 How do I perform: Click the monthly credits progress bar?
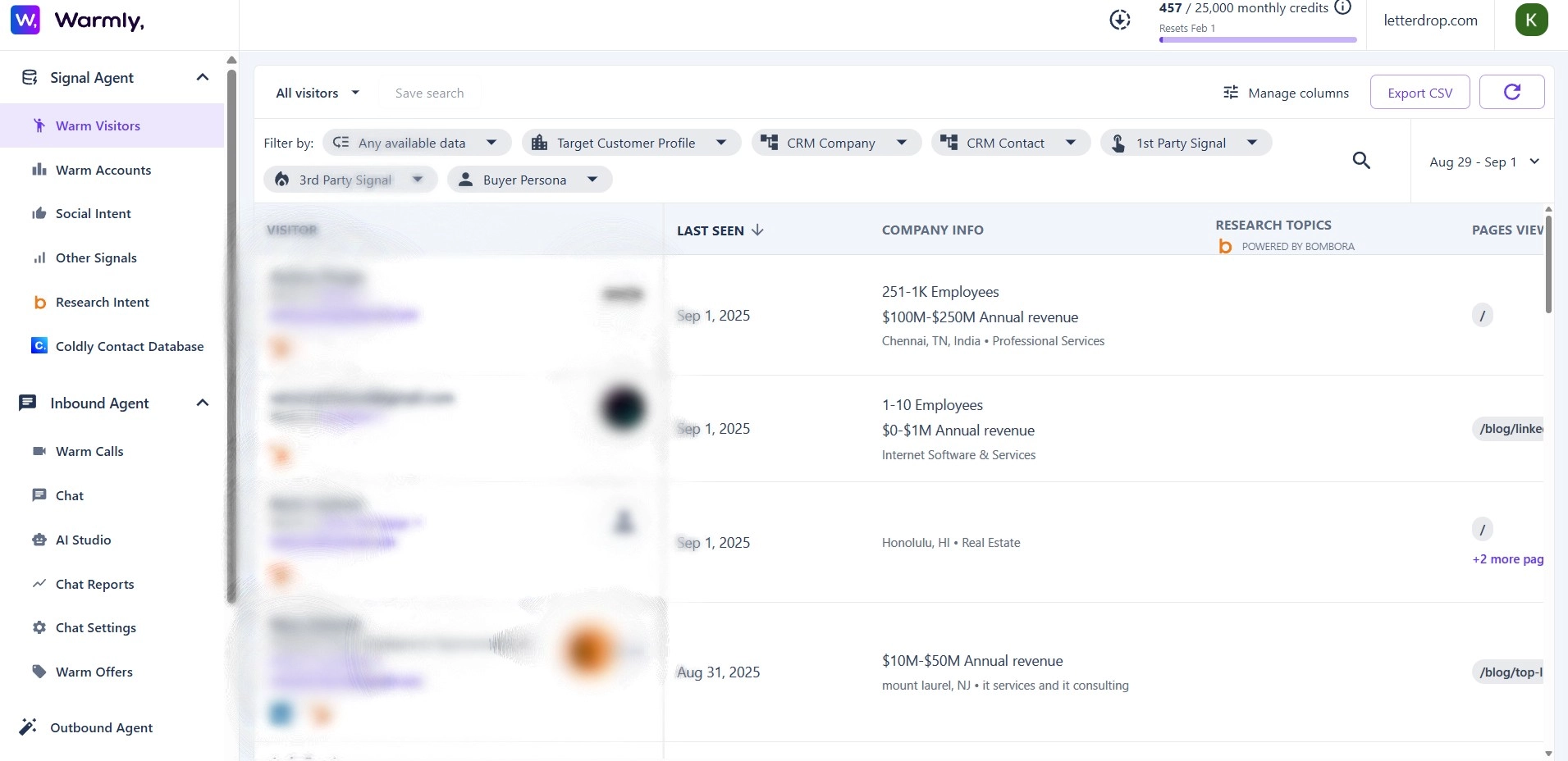pos(1258,39)
